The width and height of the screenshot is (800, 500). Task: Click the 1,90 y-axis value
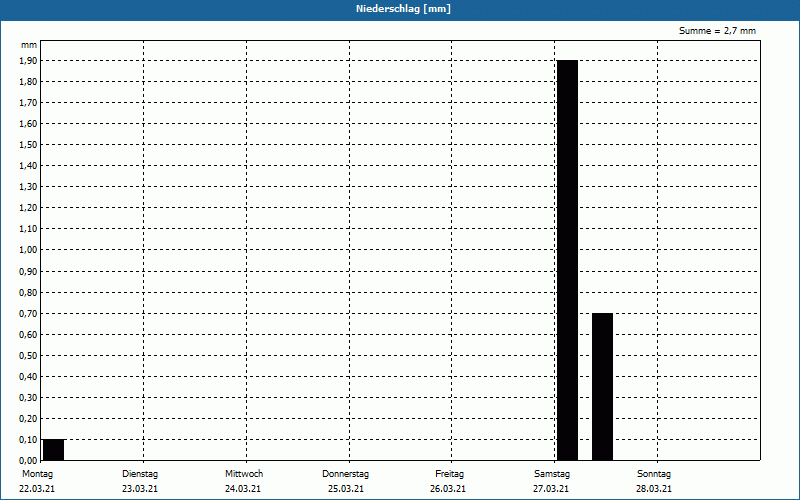pyautogui.click(x=28, y=61)
